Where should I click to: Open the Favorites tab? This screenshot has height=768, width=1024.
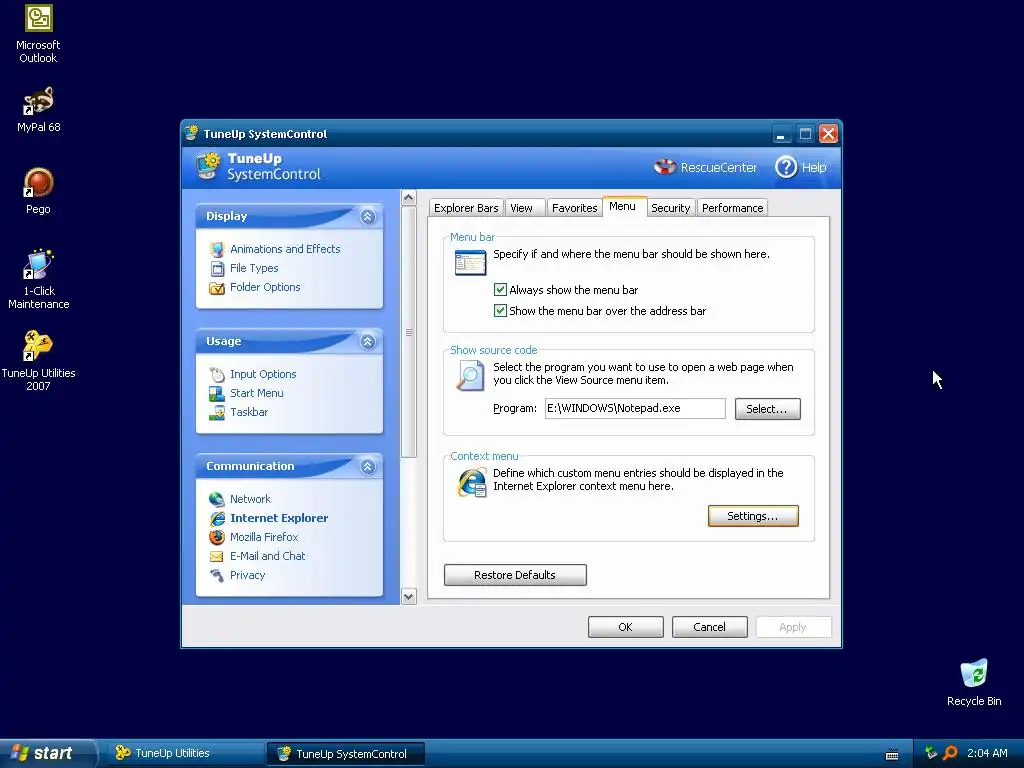point(575,208)
